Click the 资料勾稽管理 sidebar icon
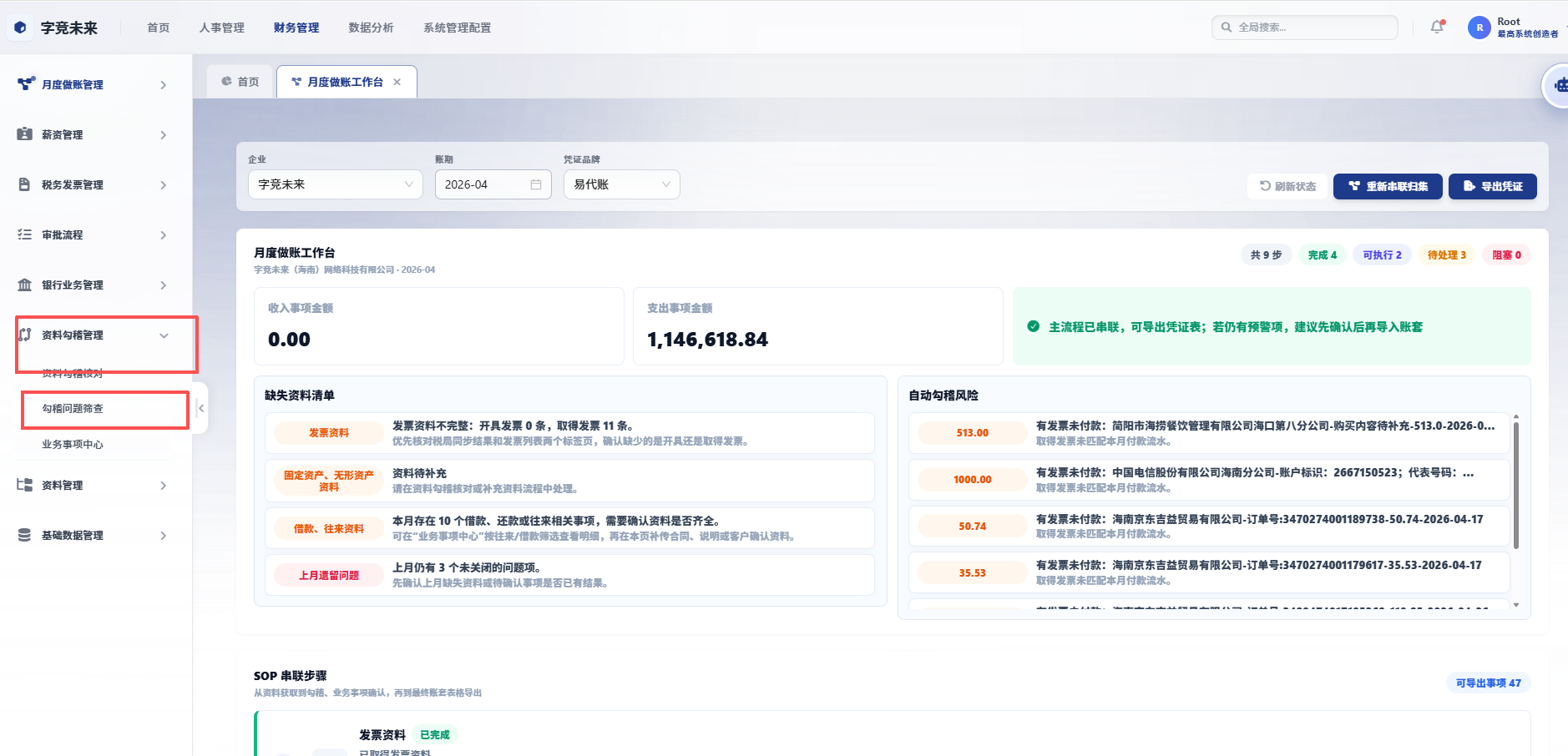The image size is (1568, 756). [25, 335]
